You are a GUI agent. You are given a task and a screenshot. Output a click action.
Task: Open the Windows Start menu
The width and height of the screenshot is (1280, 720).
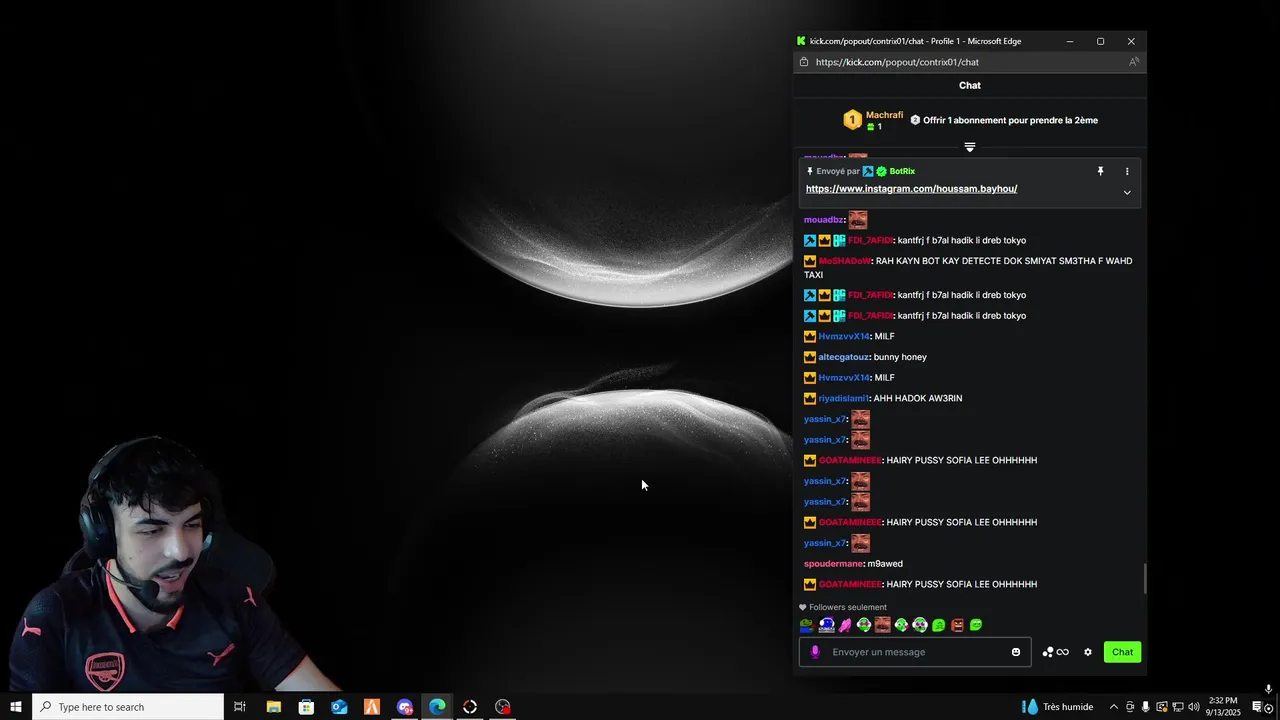coord(16,707)
